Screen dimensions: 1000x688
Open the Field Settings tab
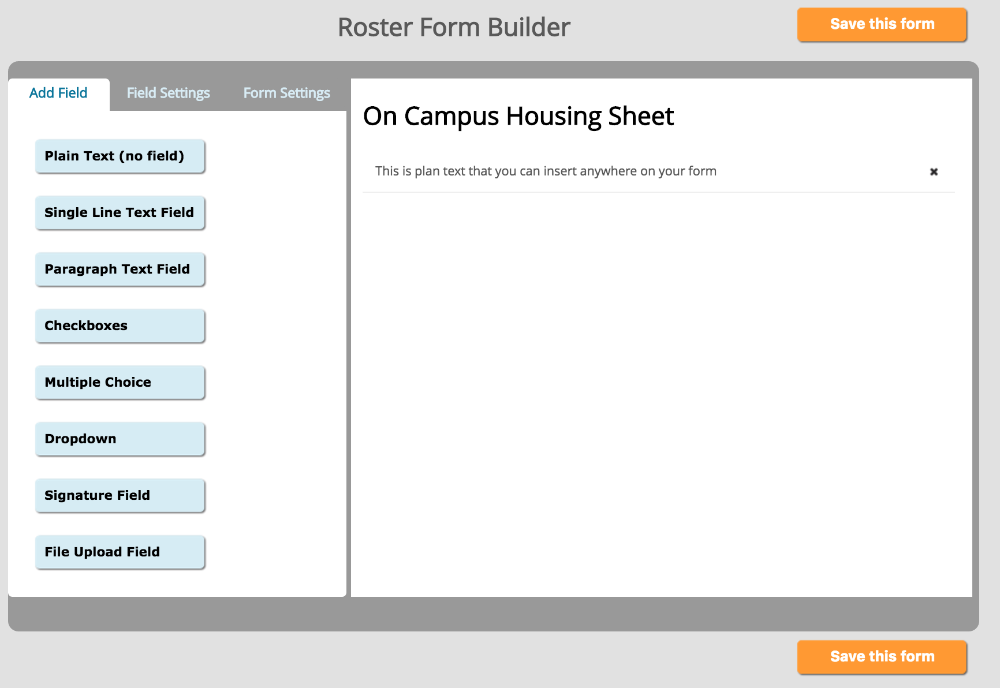[168, 93]
